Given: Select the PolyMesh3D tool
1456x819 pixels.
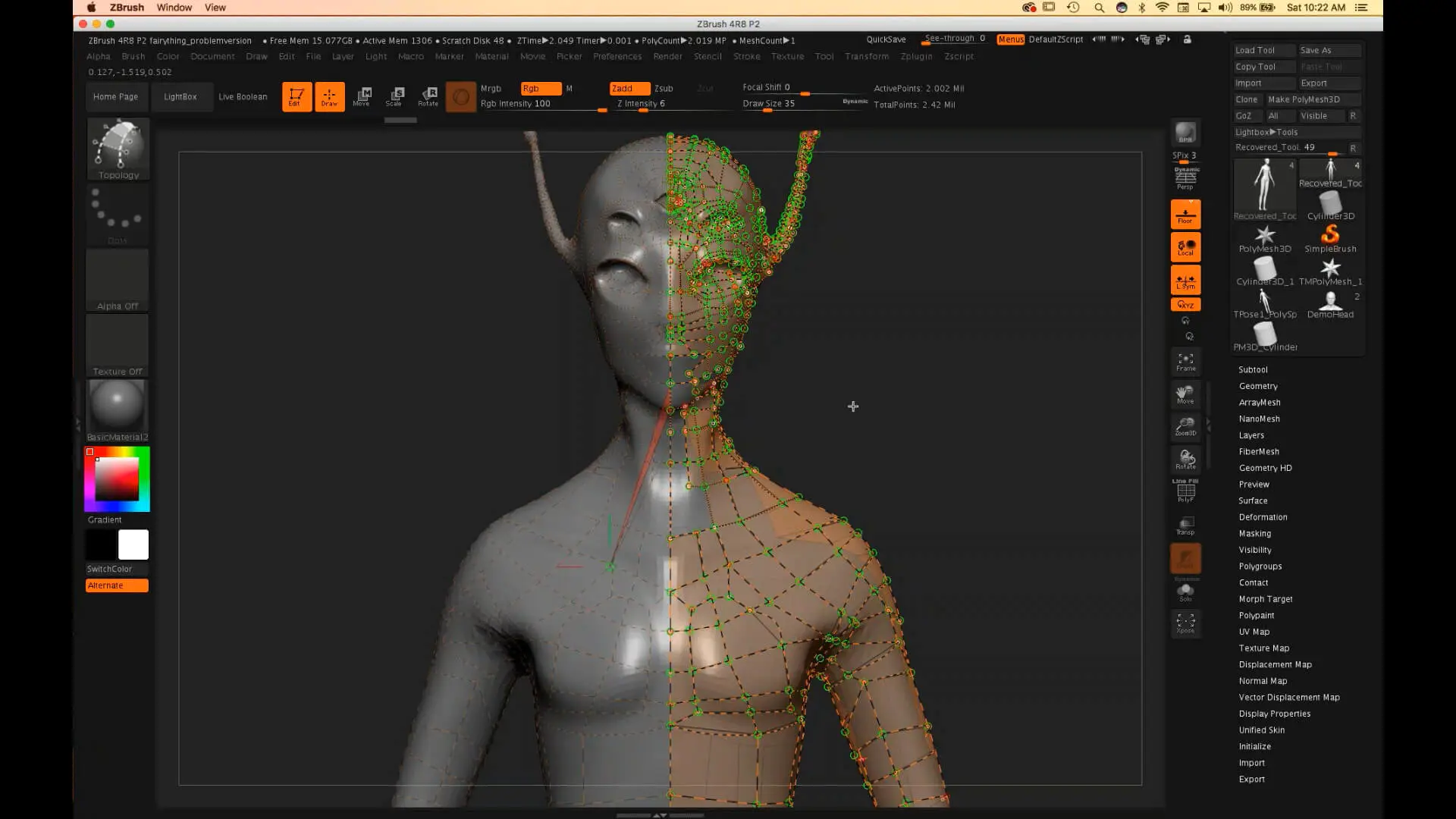Looking at the screenshot, I should 1265,239.
